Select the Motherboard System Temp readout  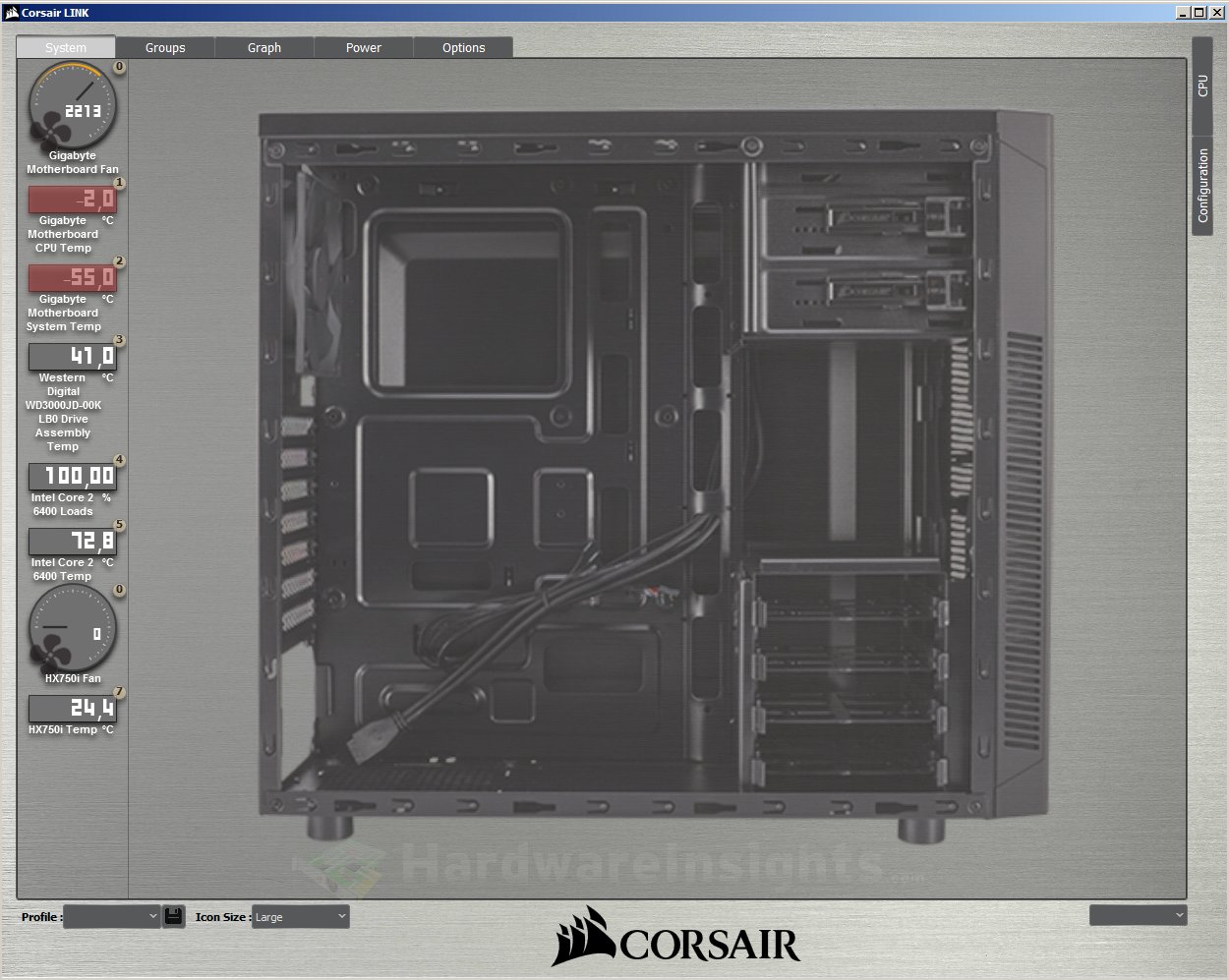tap(72, 278)
